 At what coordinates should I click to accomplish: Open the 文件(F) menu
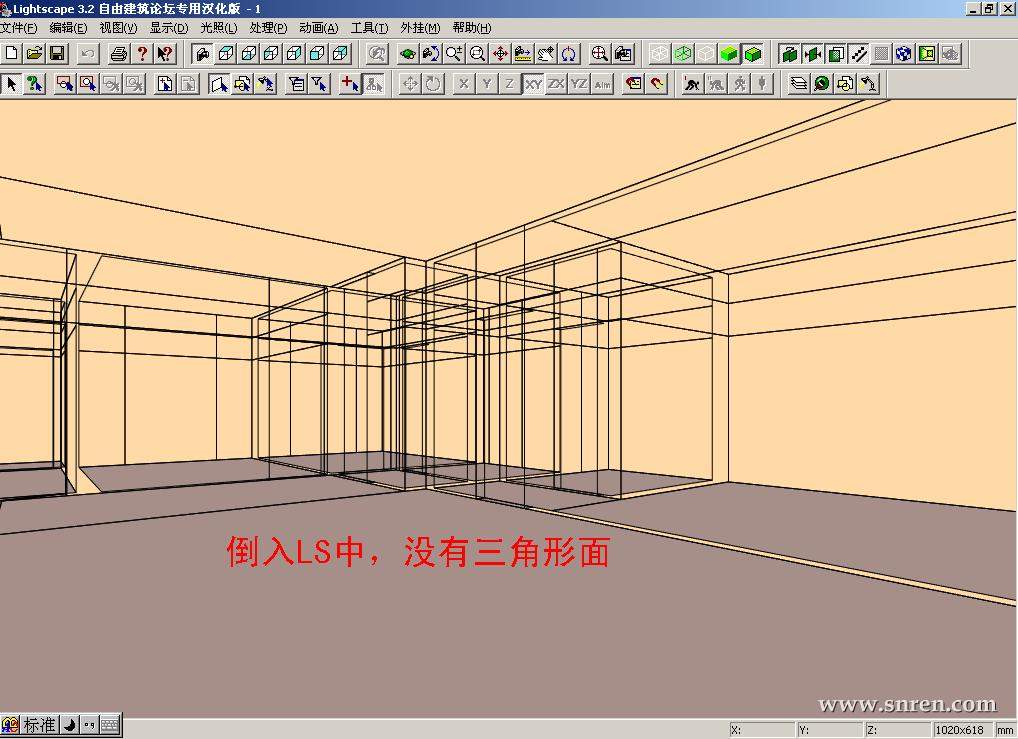(x=19, y=28)
